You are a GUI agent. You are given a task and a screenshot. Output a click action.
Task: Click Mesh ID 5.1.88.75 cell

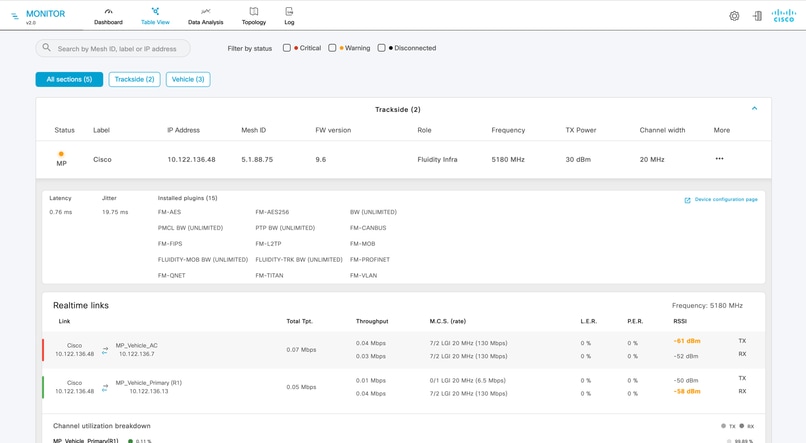coord(257,159)
